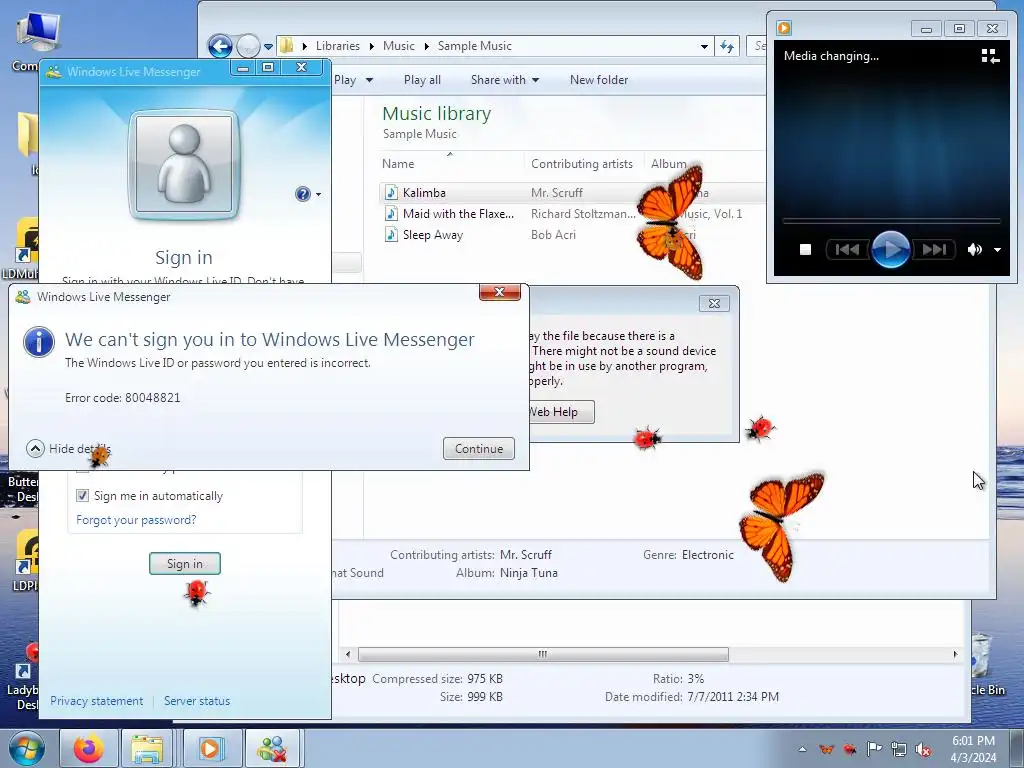The image size is (1024, 768).
Task: Click the taskbar clock showing 6:01 PM
Action: click(x=973, y=749)
